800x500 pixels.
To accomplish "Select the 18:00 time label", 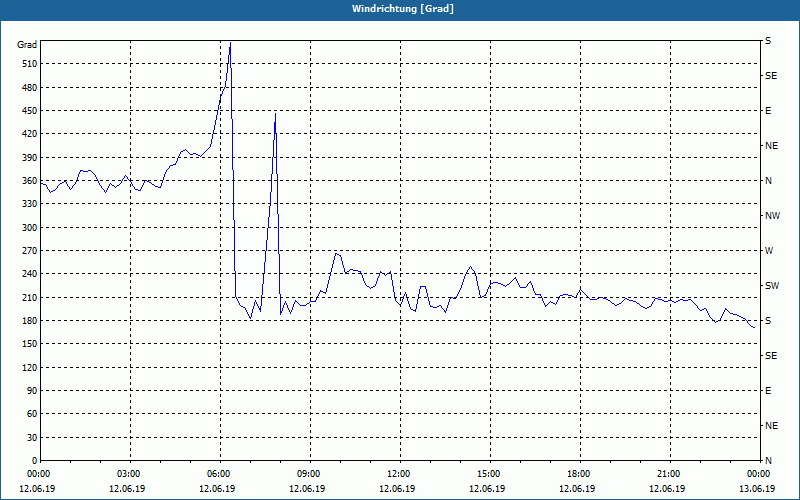I will [577, 474].
